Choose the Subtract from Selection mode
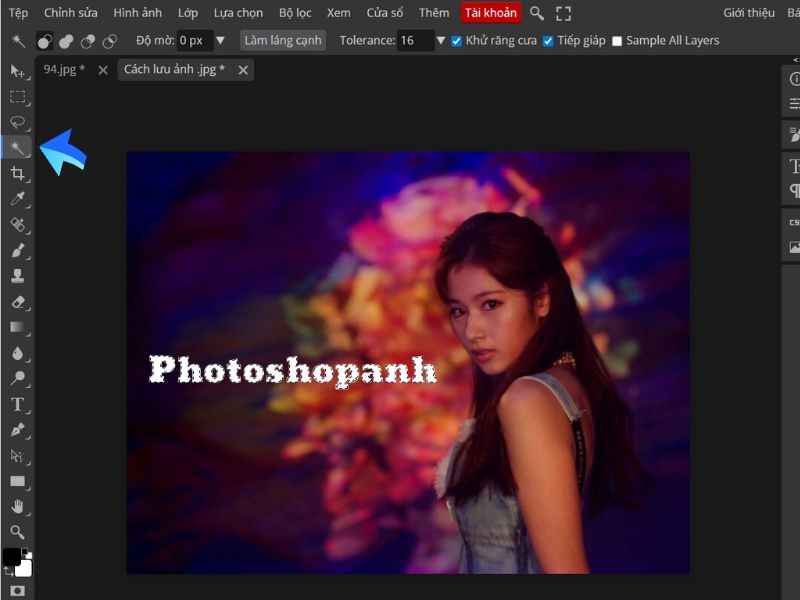 coord(88,41)
